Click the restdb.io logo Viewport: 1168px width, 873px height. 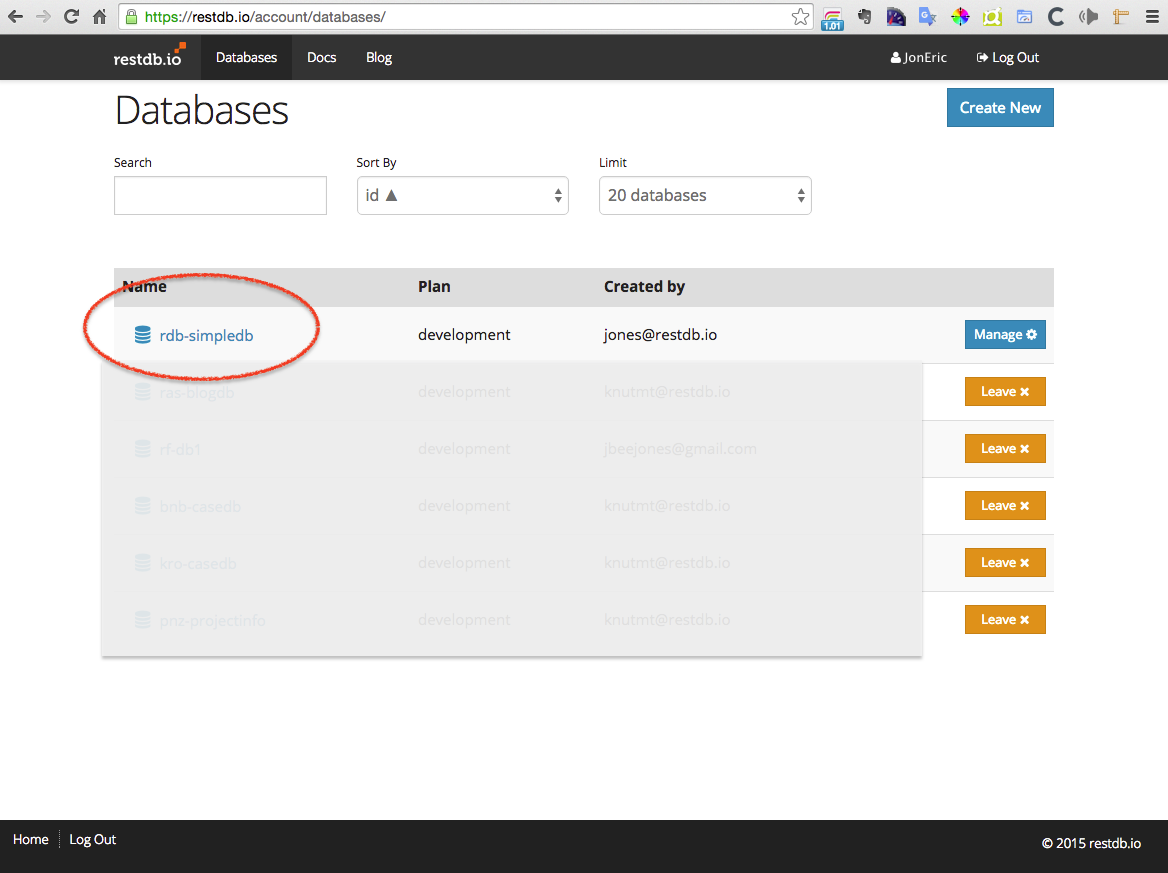[x=149, y=57]
